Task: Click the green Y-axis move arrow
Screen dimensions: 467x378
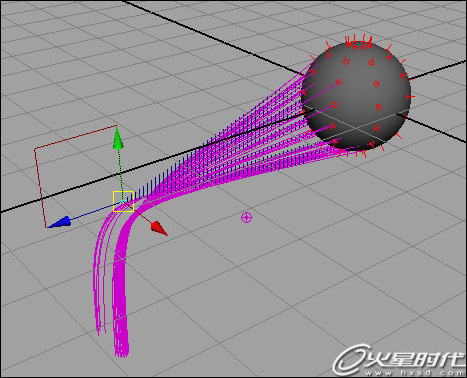Action: [x=118, y=138]
